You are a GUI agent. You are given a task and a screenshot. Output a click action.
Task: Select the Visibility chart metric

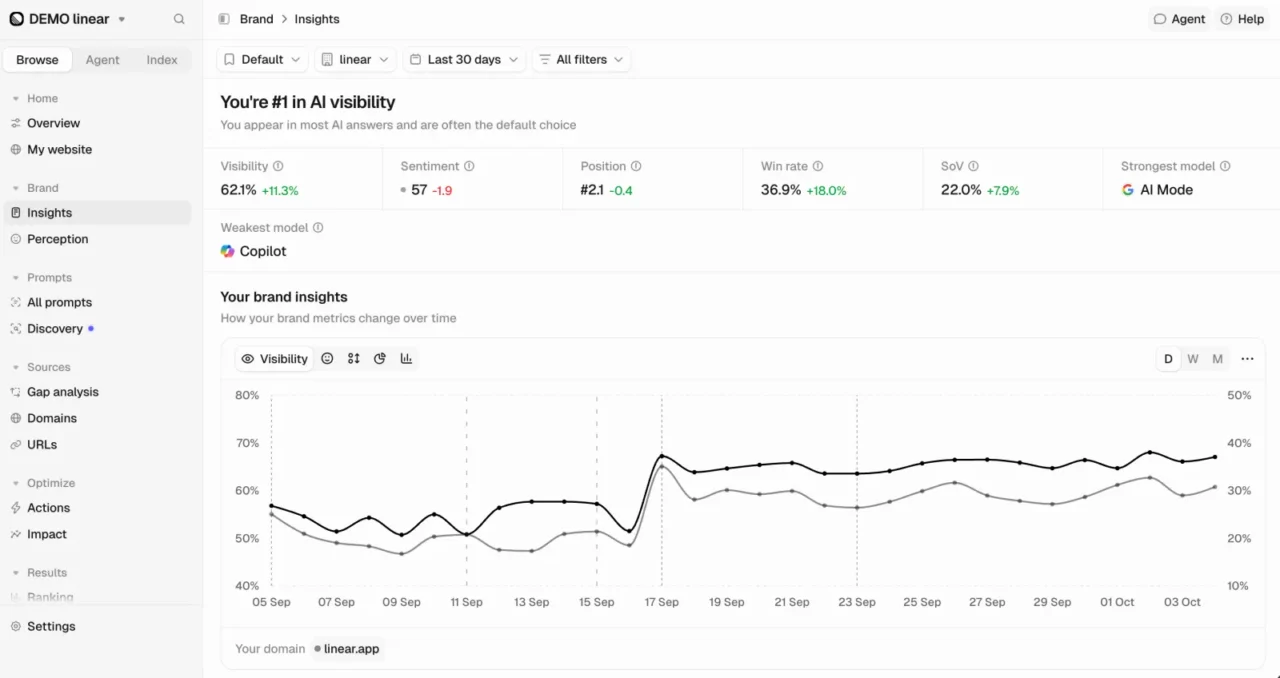pos(275,359)
